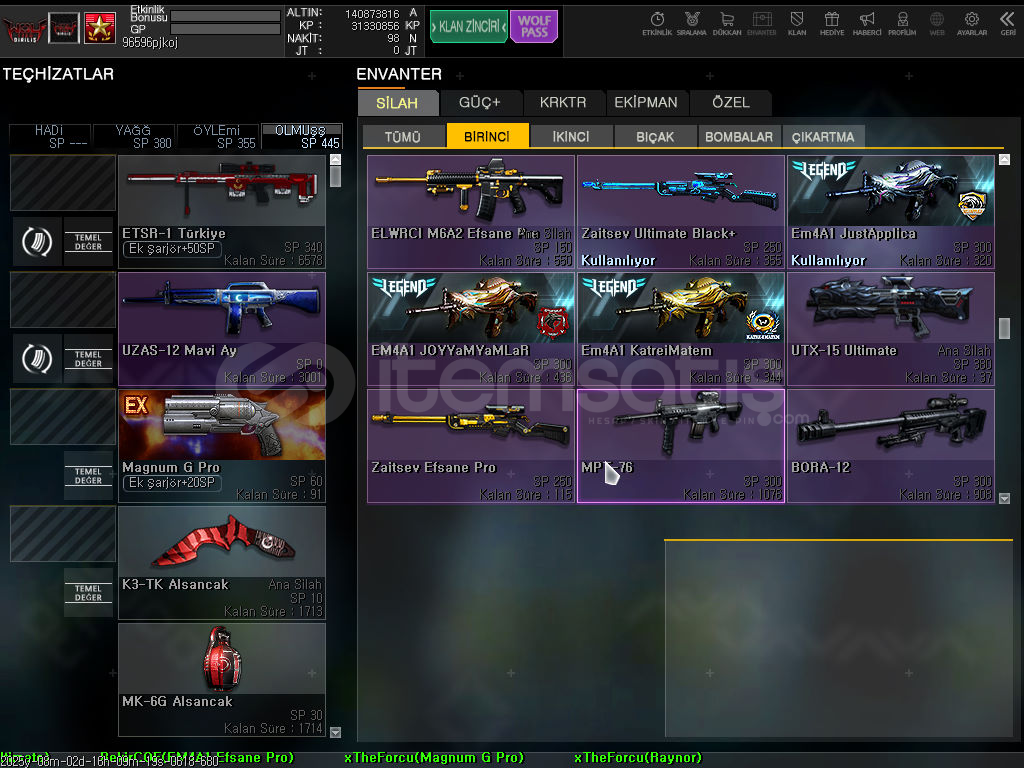Click equipment list scroll down arrow
1024x768 pixels.
coord(336,732)
